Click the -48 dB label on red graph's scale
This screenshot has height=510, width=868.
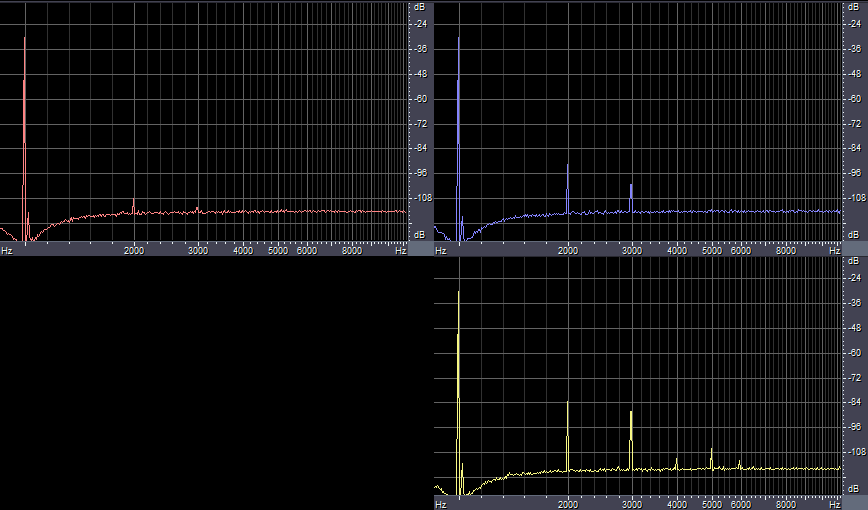[x=420, y=74]
